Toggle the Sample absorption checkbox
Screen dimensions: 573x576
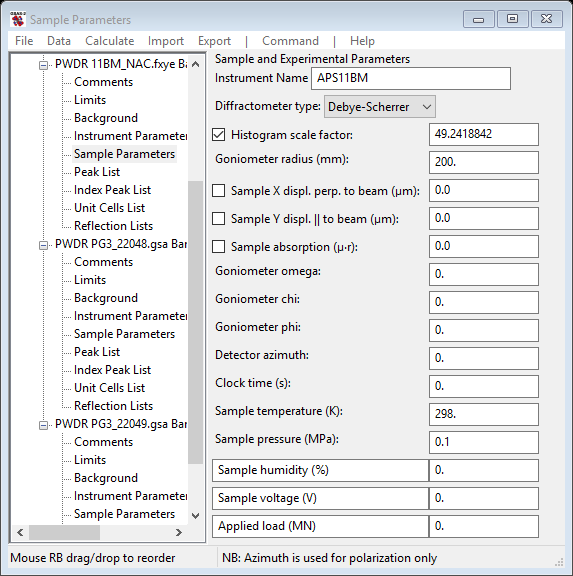(219, 246)
